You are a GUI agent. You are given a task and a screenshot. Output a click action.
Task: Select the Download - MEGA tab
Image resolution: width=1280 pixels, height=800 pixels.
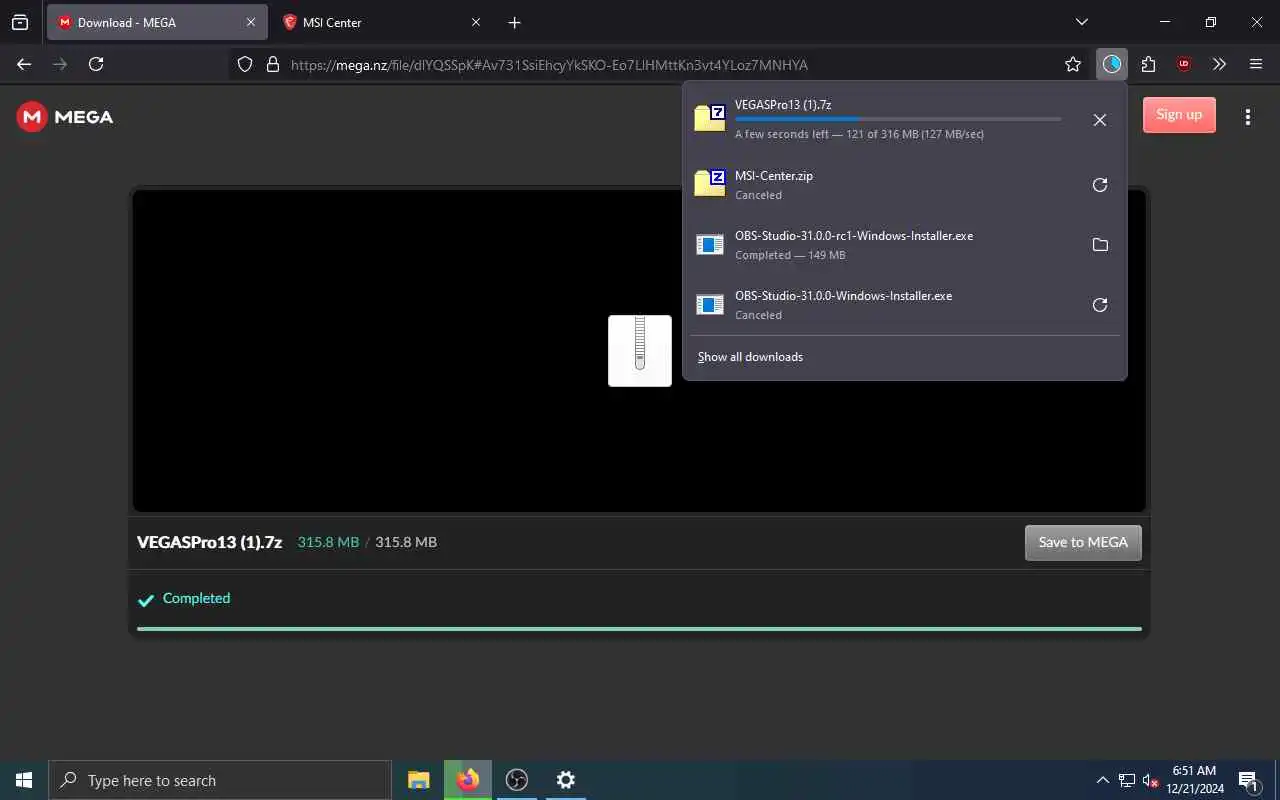coord(157,22)
